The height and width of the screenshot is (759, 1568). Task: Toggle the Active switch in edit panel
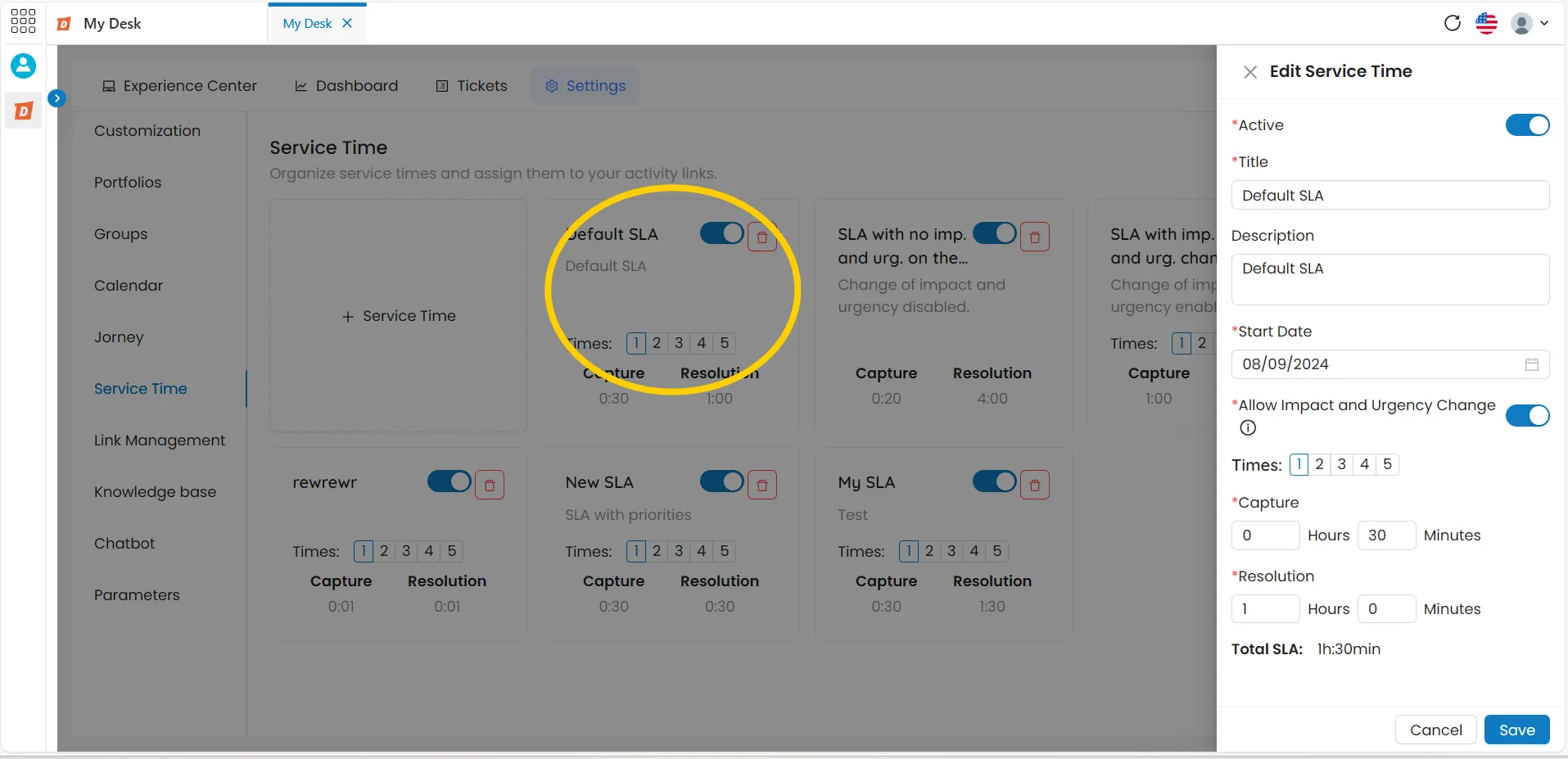[1528, 125]
